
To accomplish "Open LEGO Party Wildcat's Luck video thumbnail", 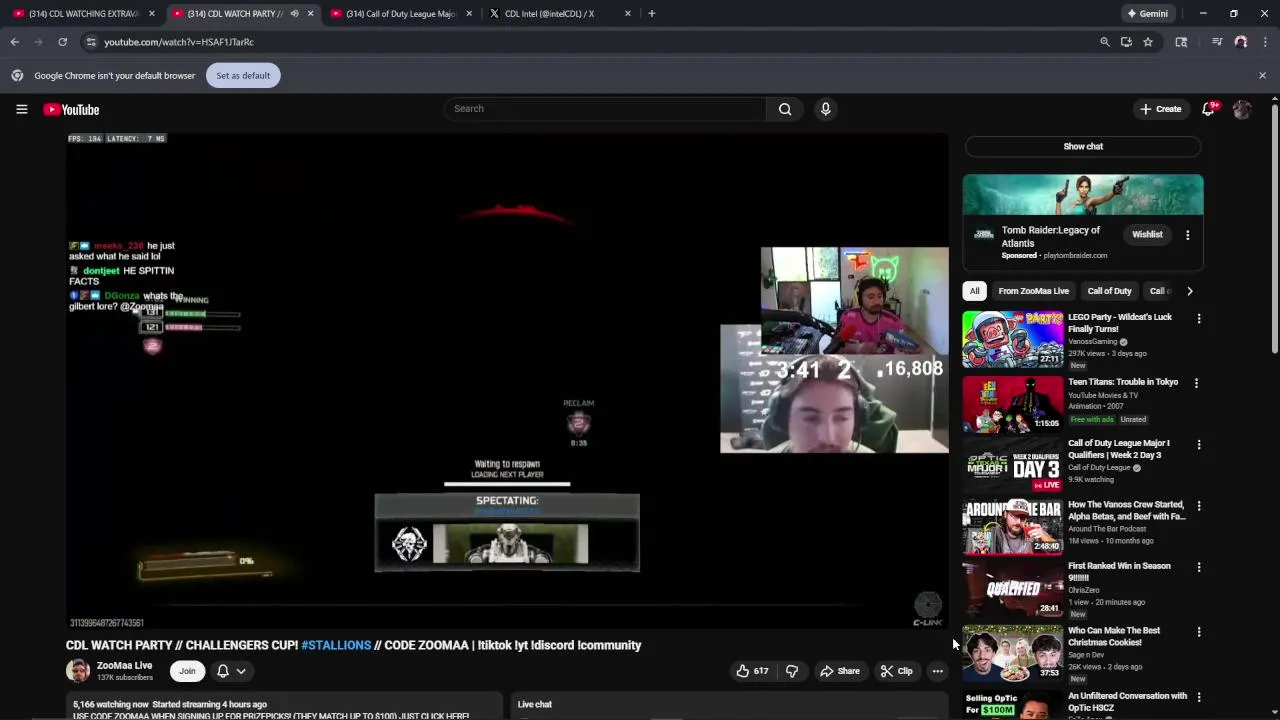I will (x=1013, y=339).
